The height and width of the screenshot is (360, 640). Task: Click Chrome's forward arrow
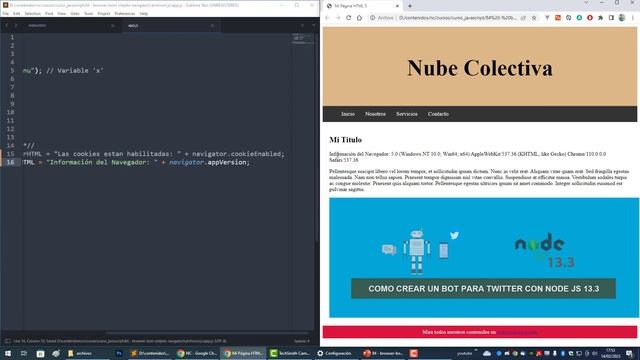(338, 18)
